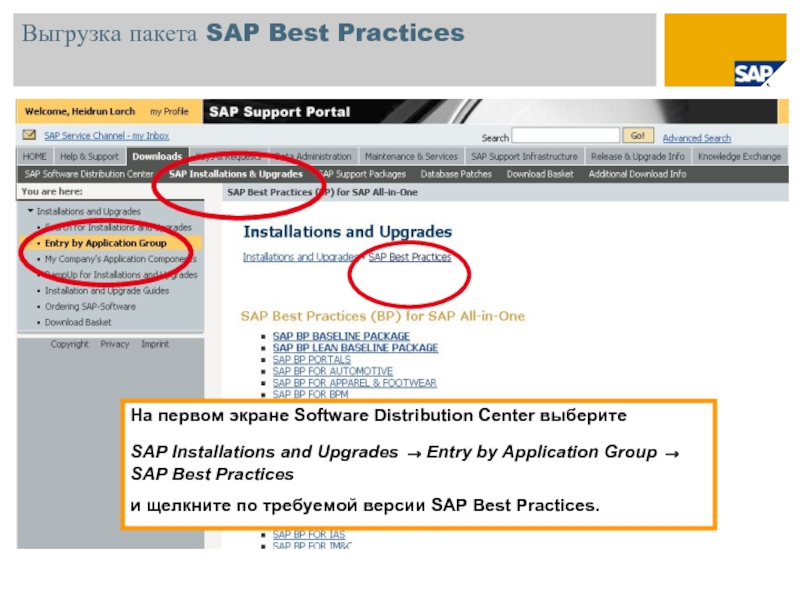The height and width of the screenshot is (600, 800).
Task: Open the SAP BP FOR BPM link
Action: click(x=310, y=394)
